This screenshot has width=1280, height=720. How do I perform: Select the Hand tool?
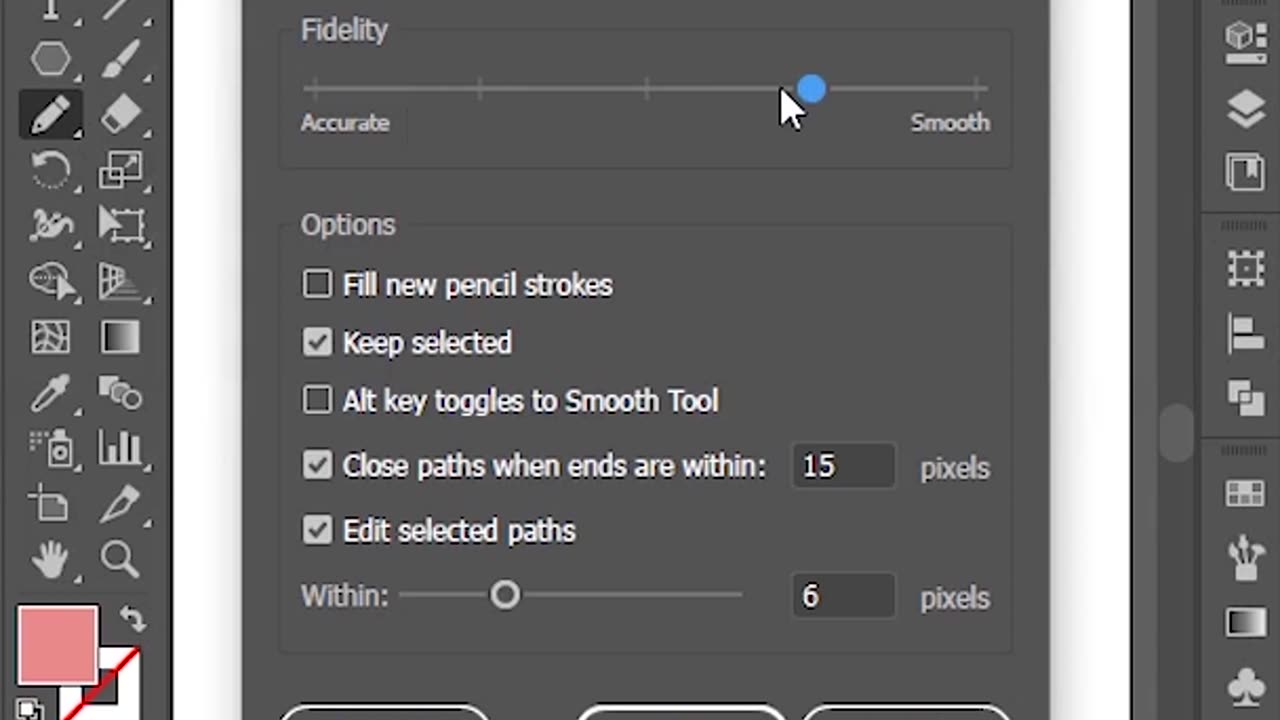48,559
